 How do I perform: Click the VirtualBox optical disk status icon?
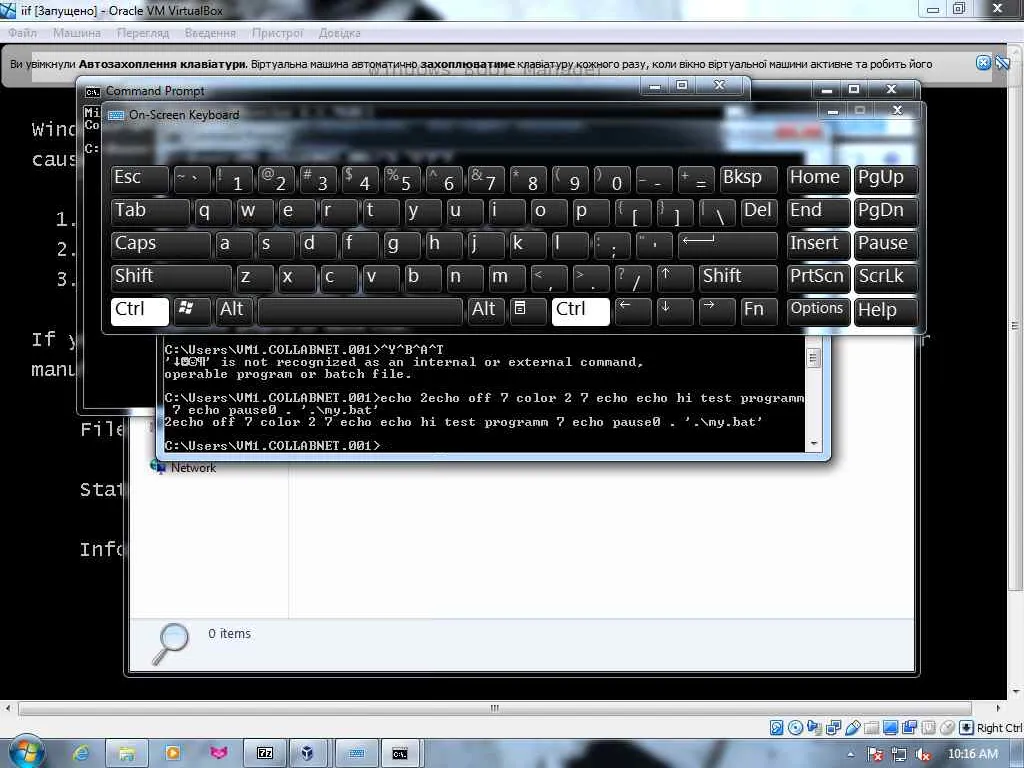[x=795, y=728]
